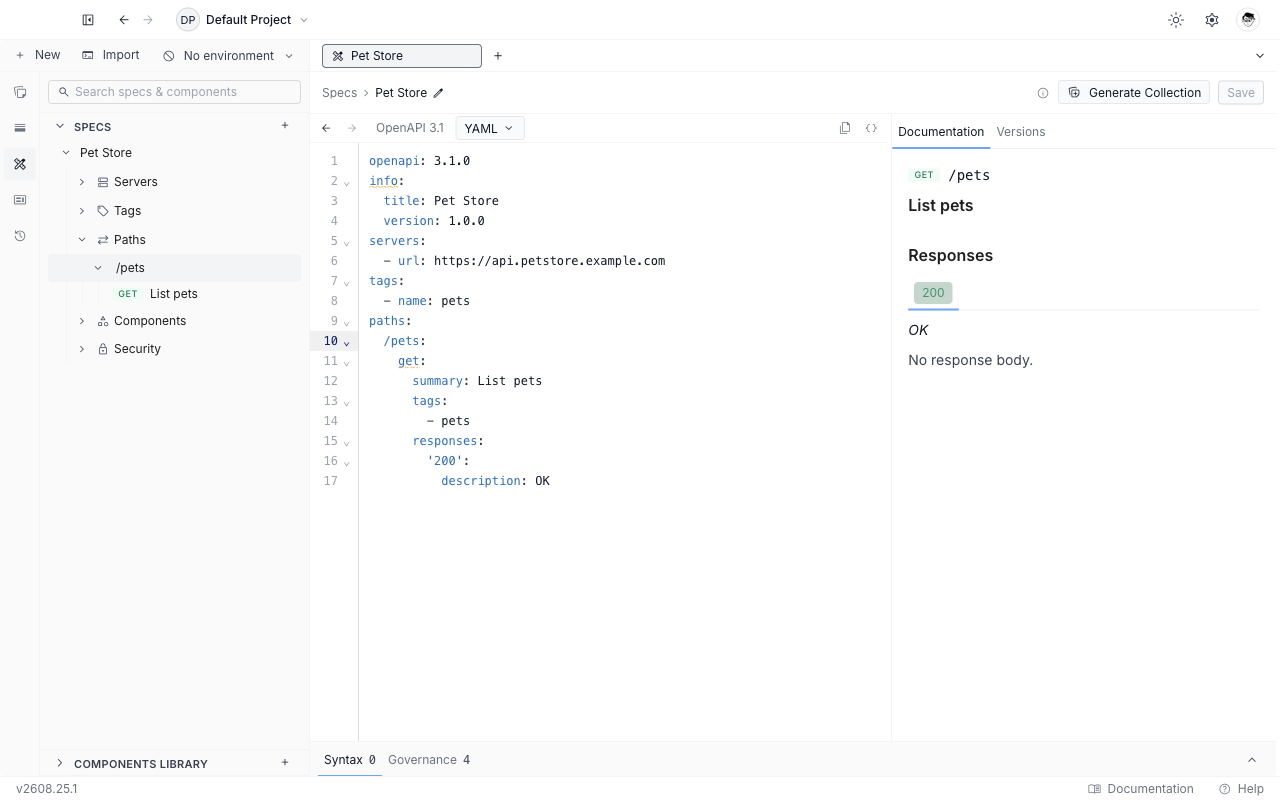The image size is (1280, 800).
Task: Select the Specs sidebar icon
Action: point(20,164)
